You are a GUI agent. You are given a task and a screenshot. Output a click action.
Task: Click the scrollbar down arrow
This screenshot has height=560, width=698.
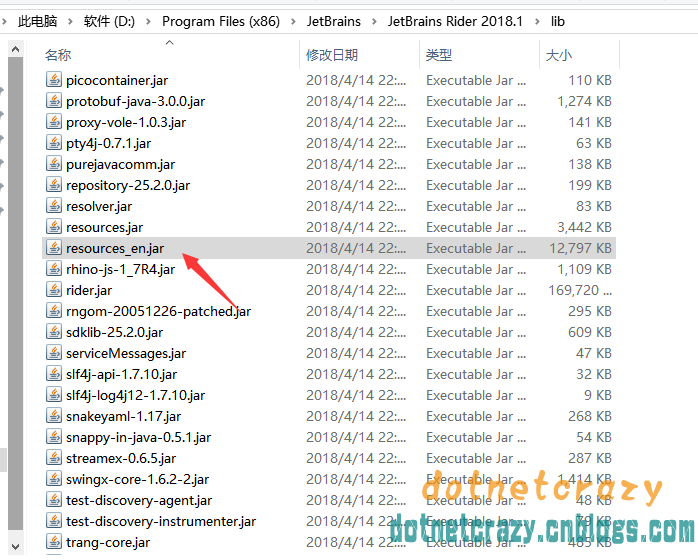(16, 546)
